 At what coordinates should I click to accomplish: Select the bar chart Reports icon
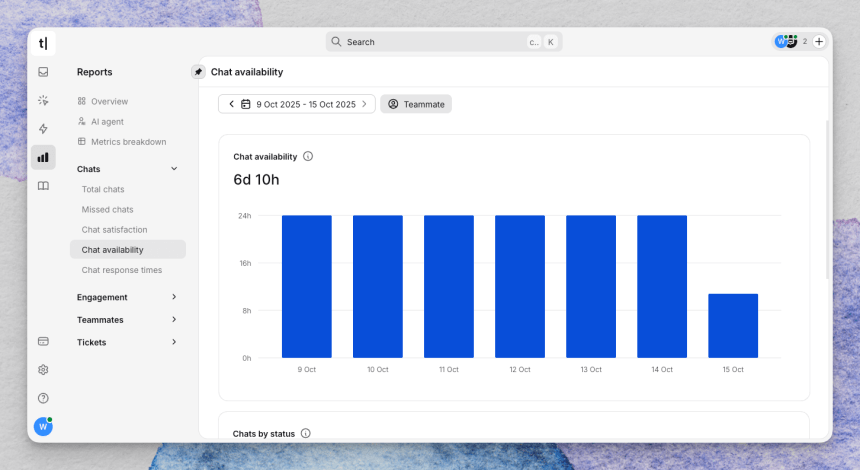[x=43, y=157]
